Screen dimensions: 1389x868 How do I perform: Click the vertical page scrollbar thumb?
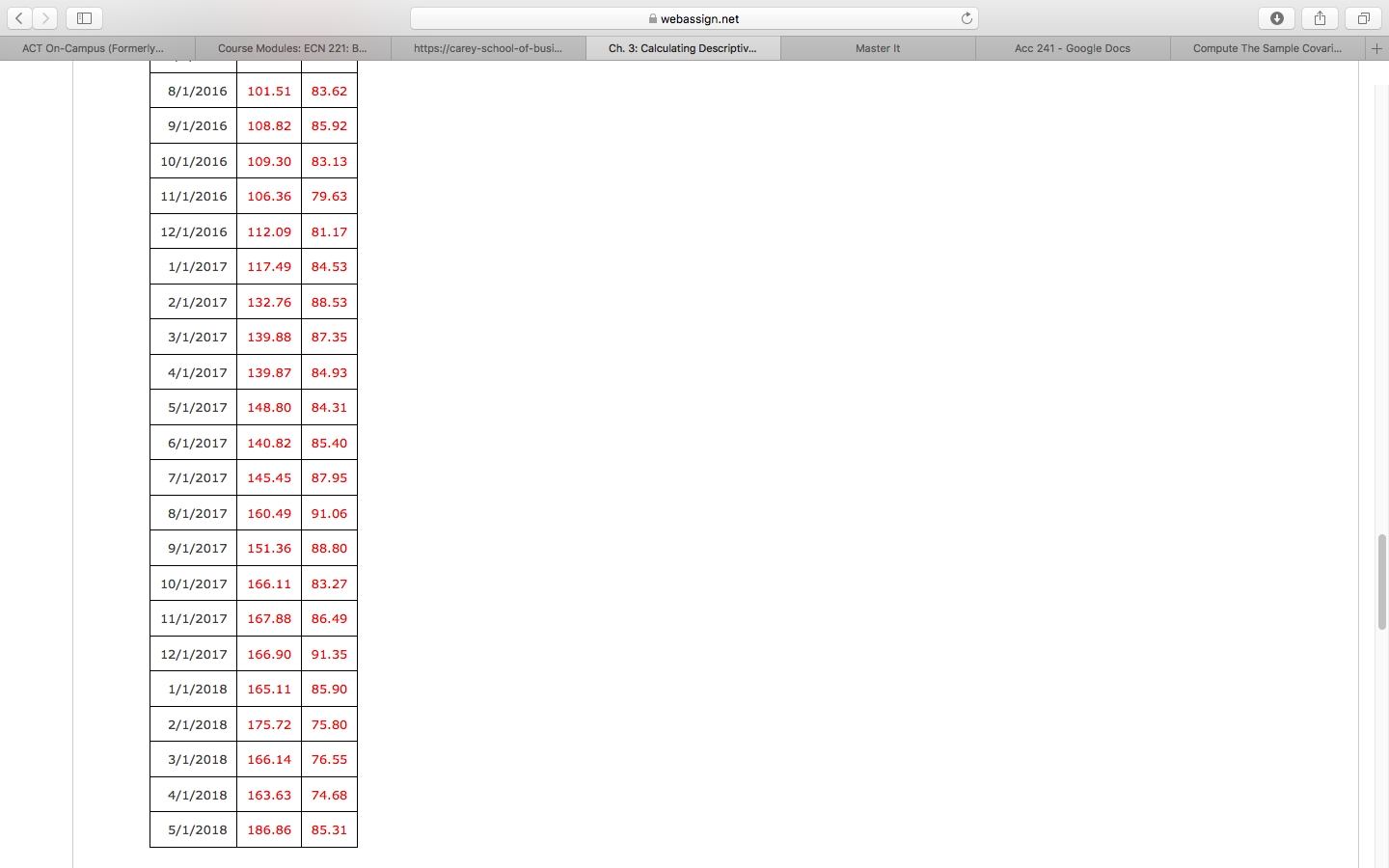[1381, 582]
